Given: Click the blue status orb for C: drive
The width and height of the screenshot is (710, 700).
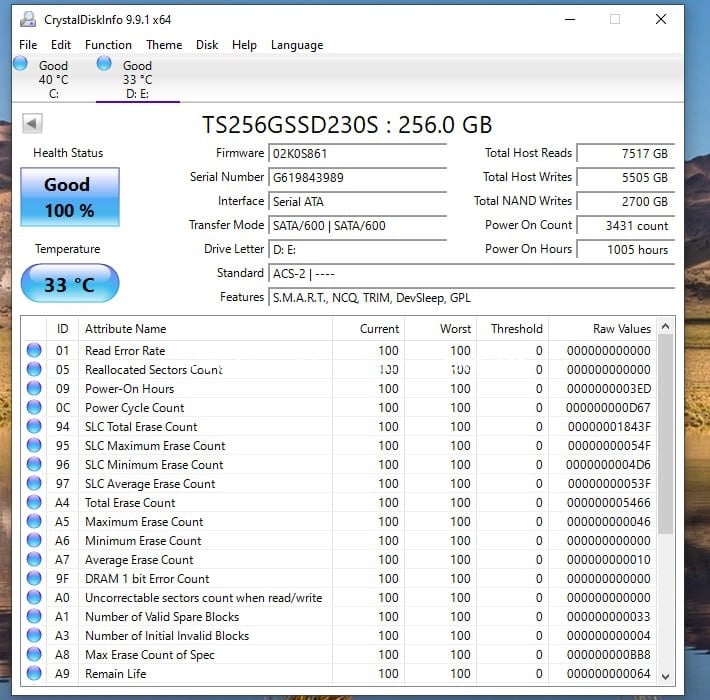Looking at the screenshot, I should click(20, 63).
